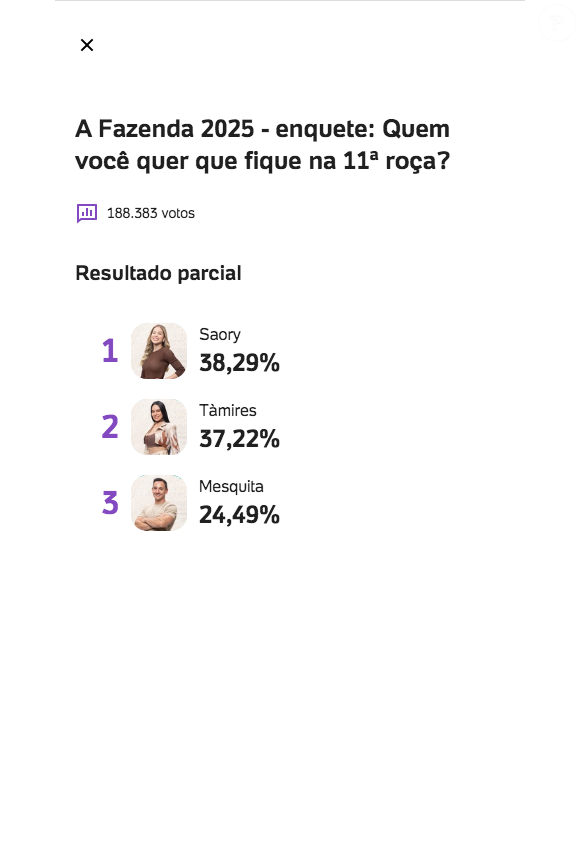Click the Resultado parcial heading
580x858 pixels.
pos(158,272)
